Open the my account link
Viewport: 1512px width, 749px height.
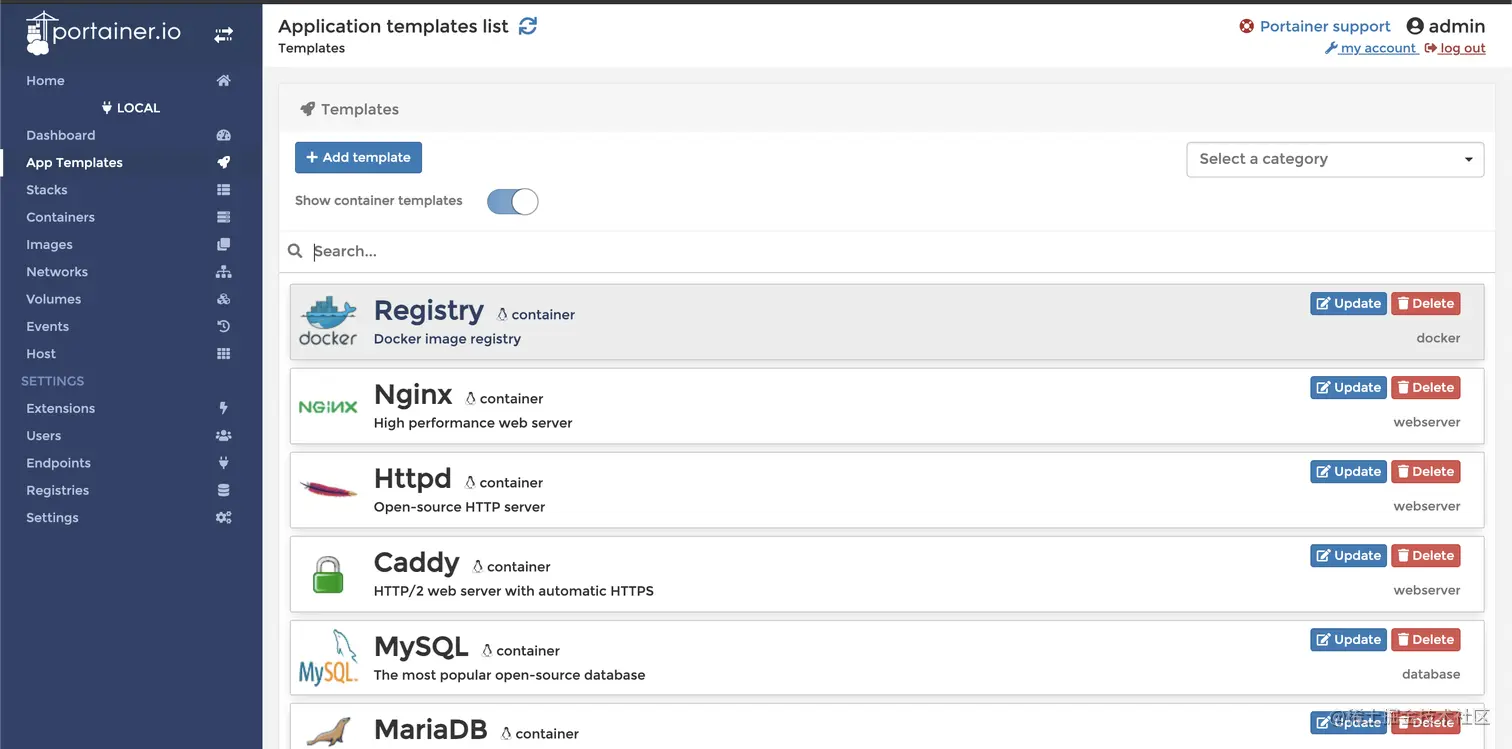click(x=1371, y=48)
